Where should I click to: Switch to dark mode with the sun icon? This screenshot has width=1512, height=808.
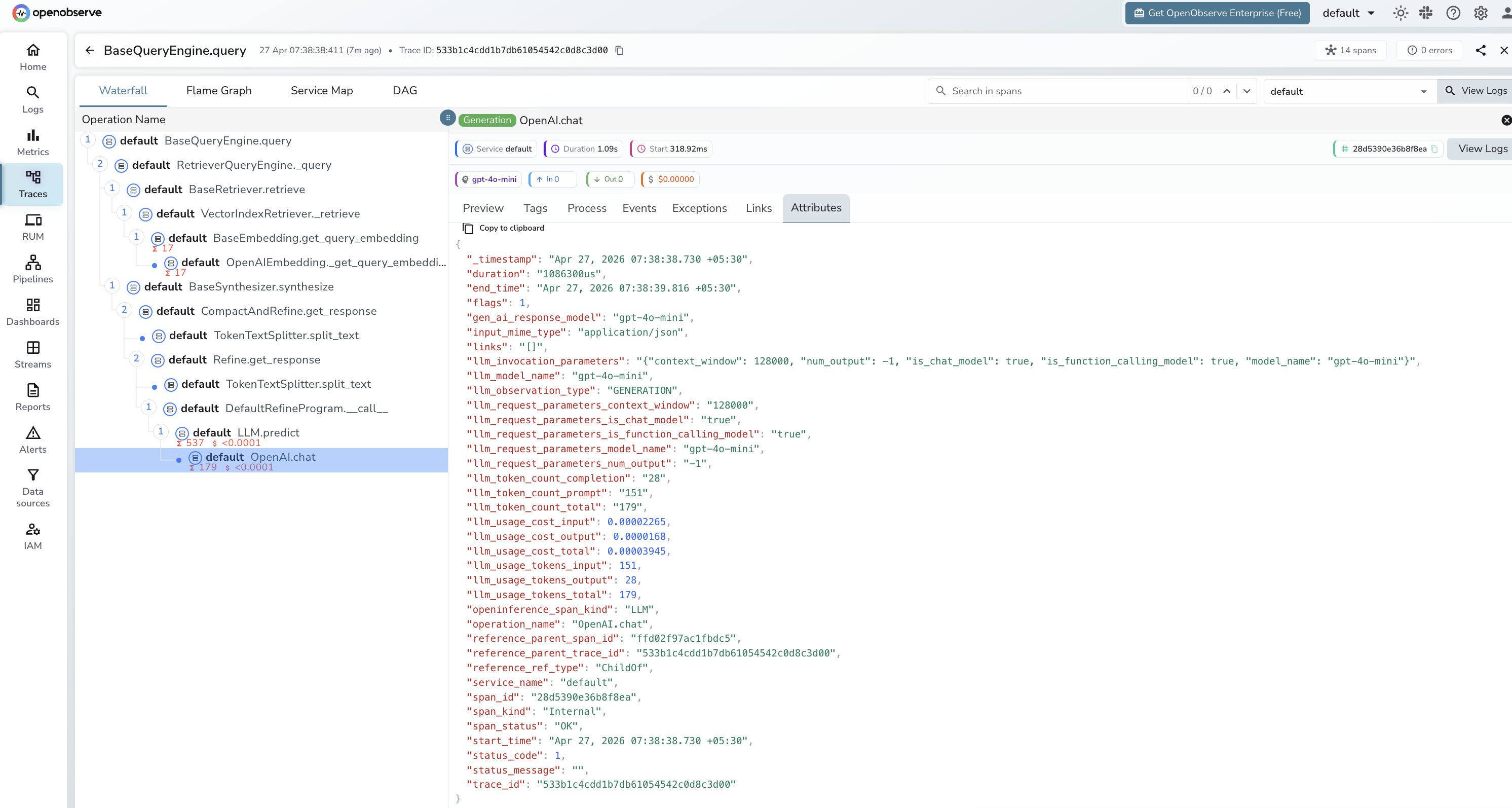(x=1401, y=12)
